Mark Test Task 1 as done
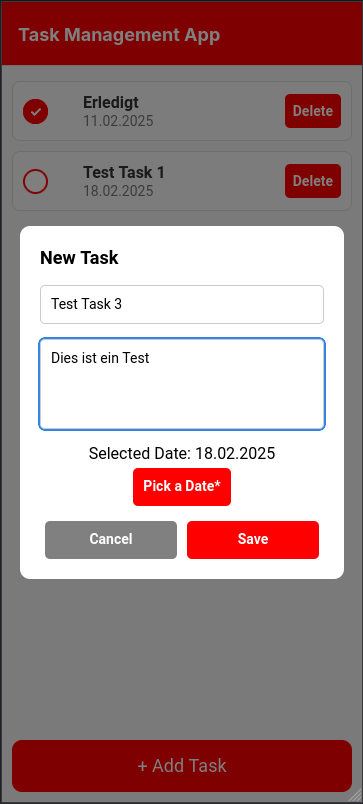Image resolution: width=363 pixels, height=804 pixels. pyautogui.click(x=35, y=182)
